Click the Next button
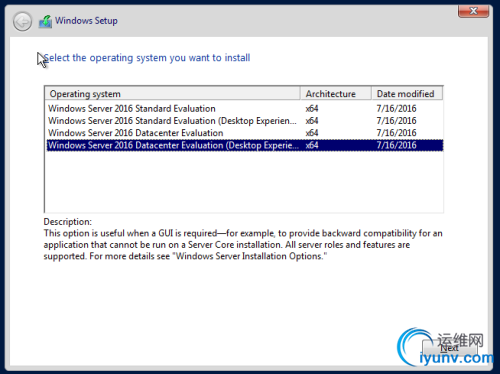500x374 pixels. click(450, 348)
